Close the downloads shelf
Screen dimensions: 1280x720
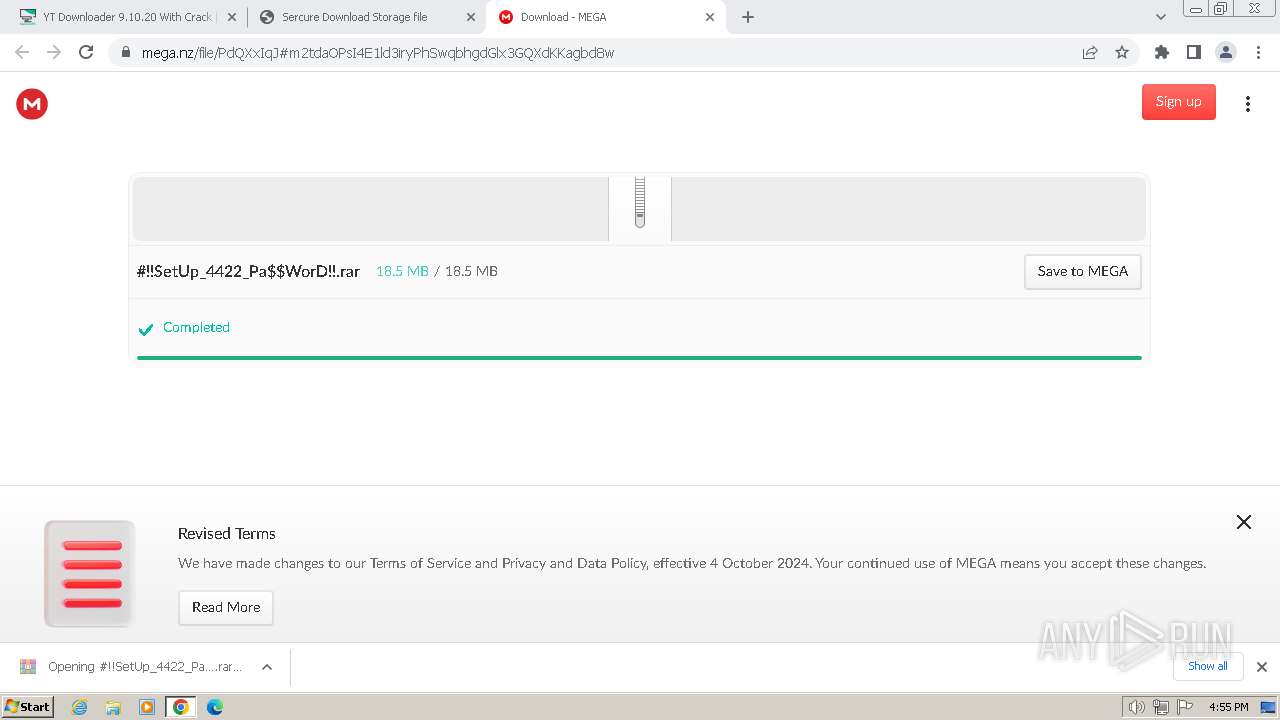pyautogui.click(x=1261, y=667)
